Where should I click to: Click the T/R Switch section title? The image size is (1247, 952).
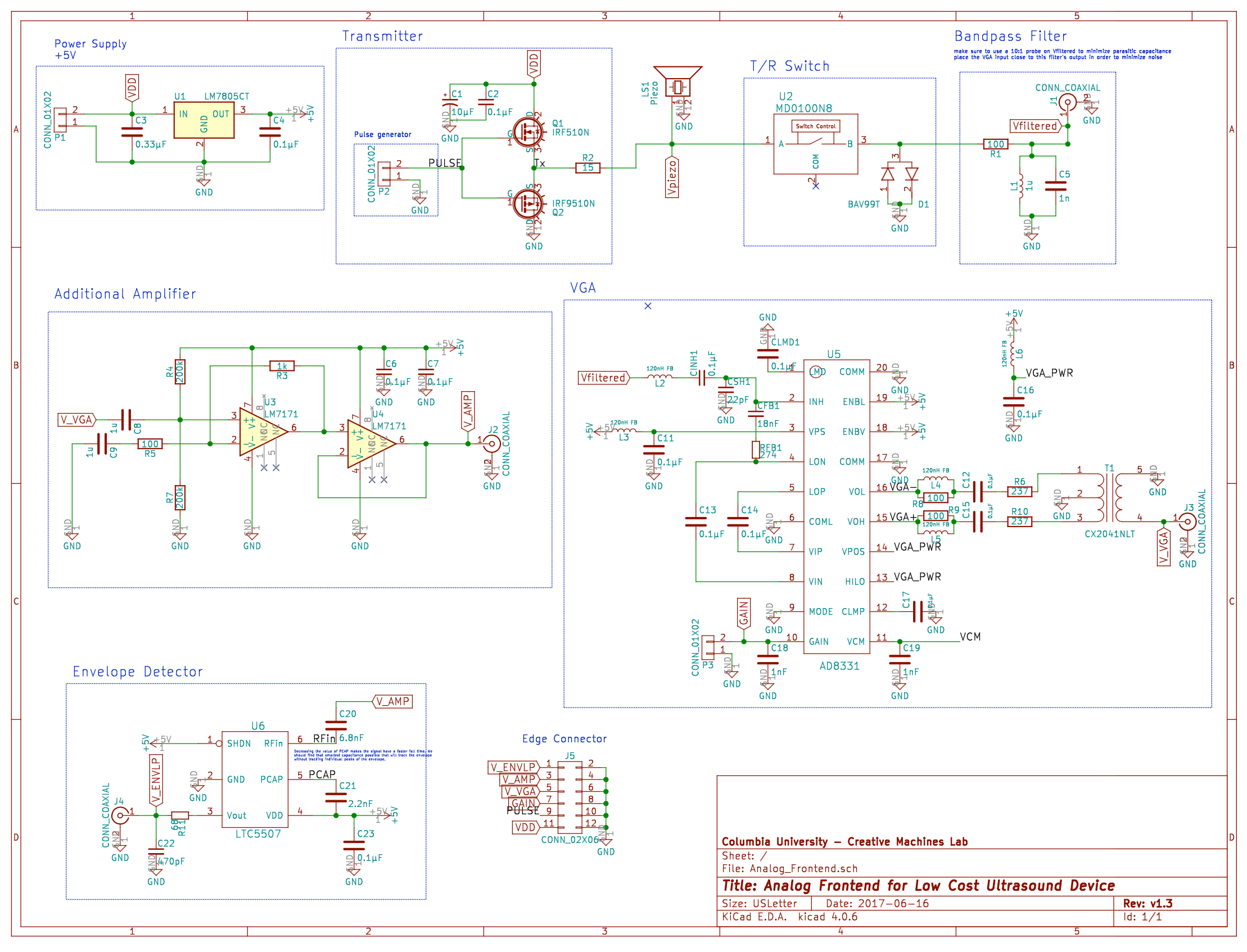pyautogui.click(x=789, y=66)
